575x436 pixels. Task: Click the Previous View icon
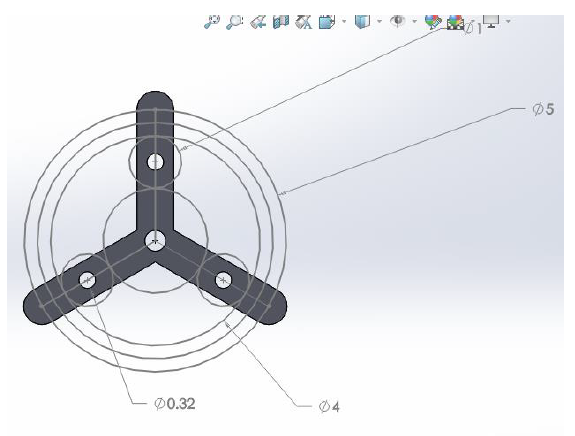[258, 22]
